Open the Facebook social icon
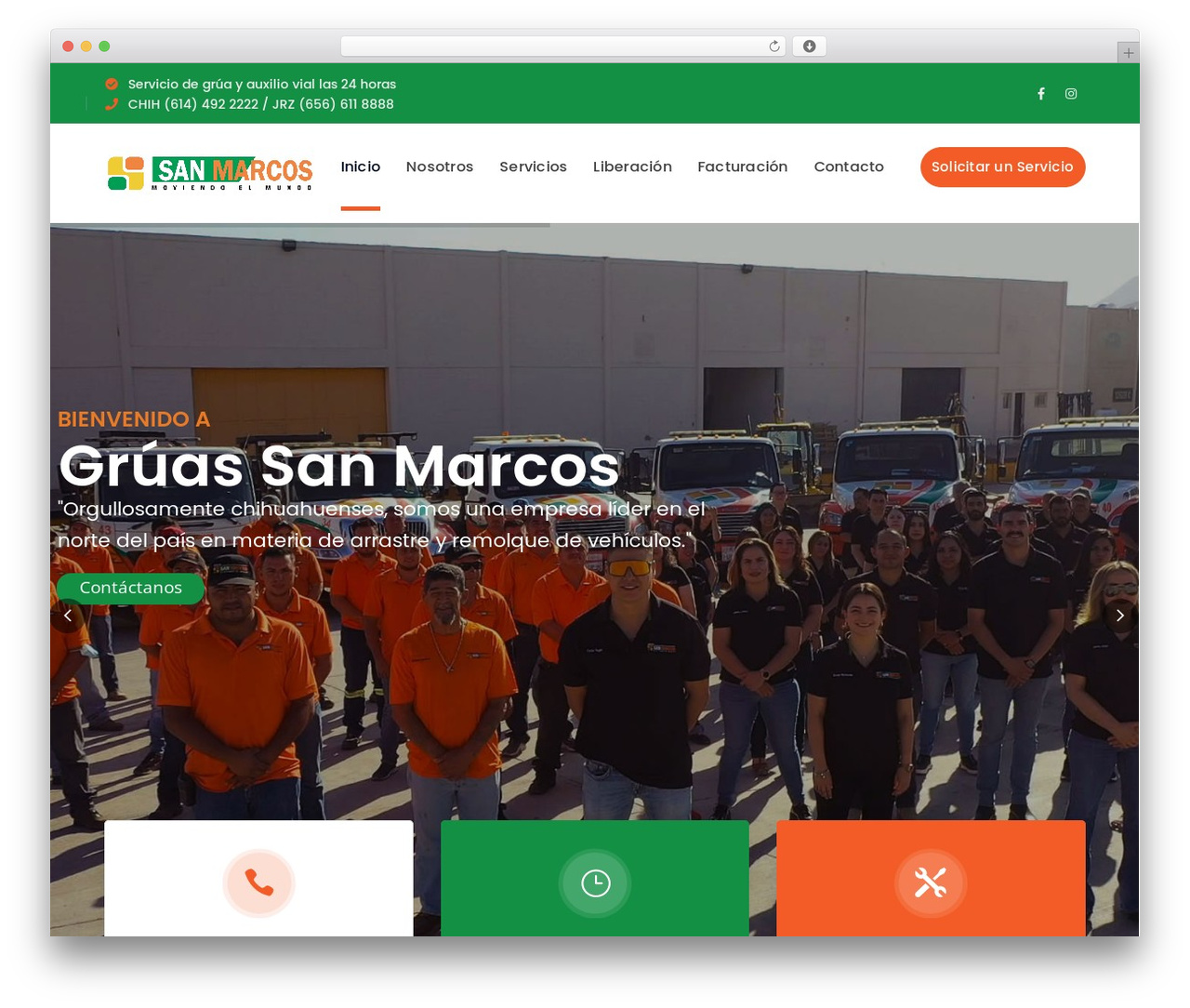 point(1041,94)
